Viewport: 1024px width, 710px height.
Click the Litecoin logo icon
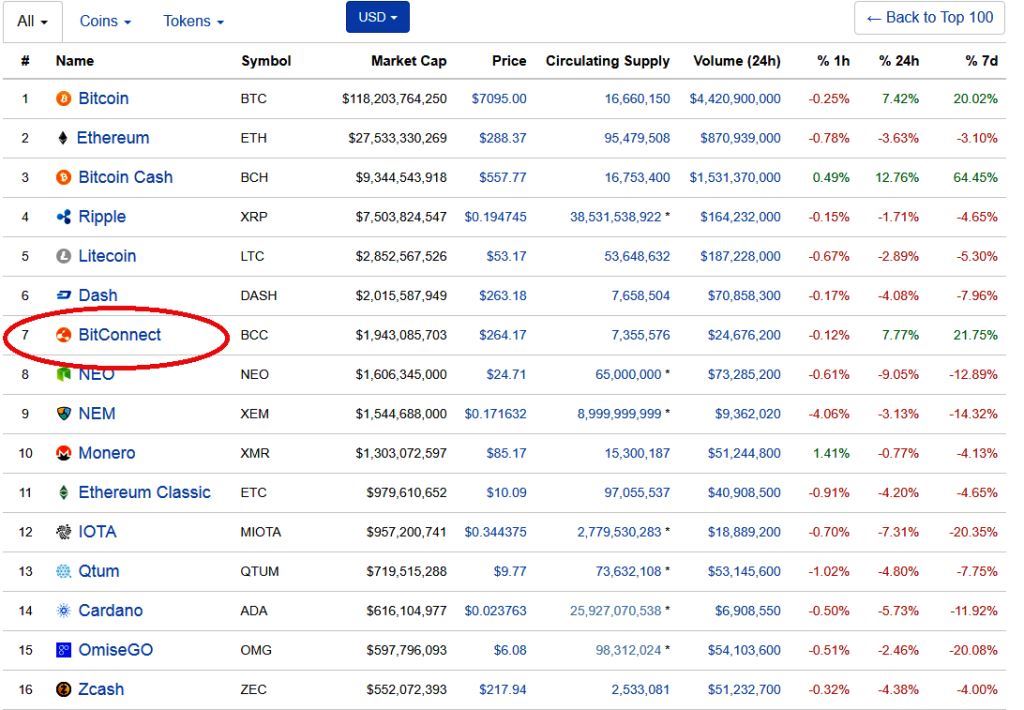point(64,256)
